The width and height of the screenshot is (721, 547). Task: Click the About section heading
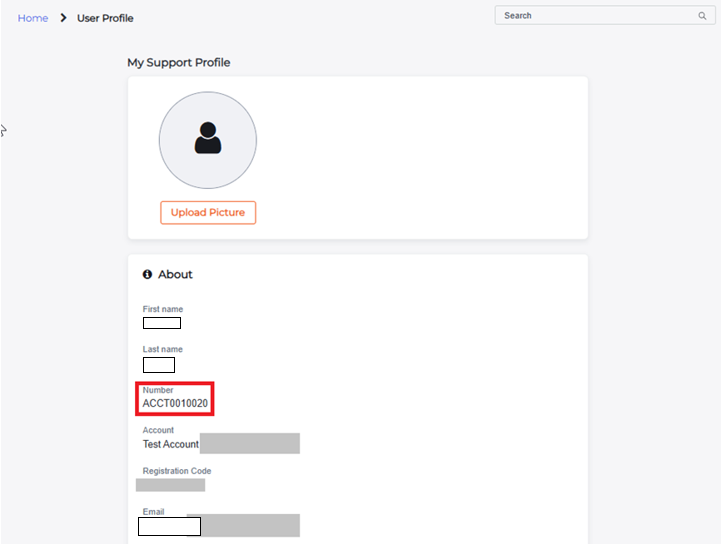click(175, 274)
